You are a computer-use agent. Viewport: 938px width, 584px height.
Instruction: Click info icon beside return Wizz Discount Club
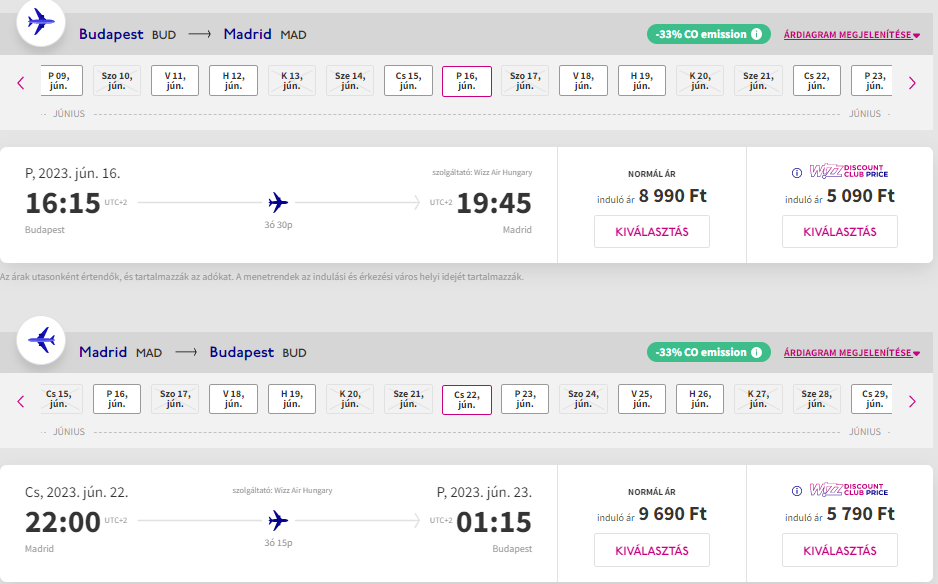[796, 491]
